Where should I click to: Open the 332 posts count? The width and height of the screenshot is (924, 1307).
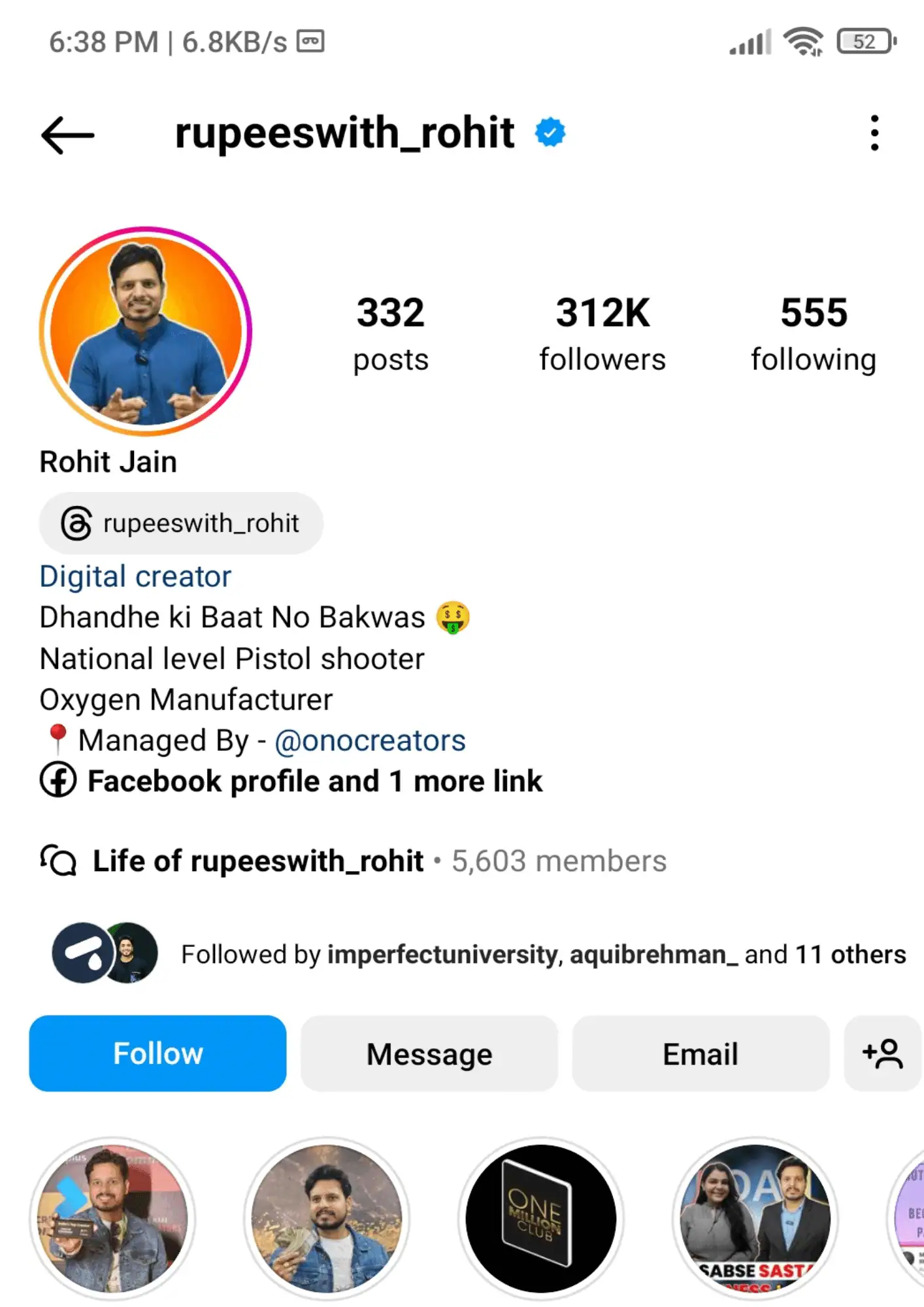click(x=391, y=333)
